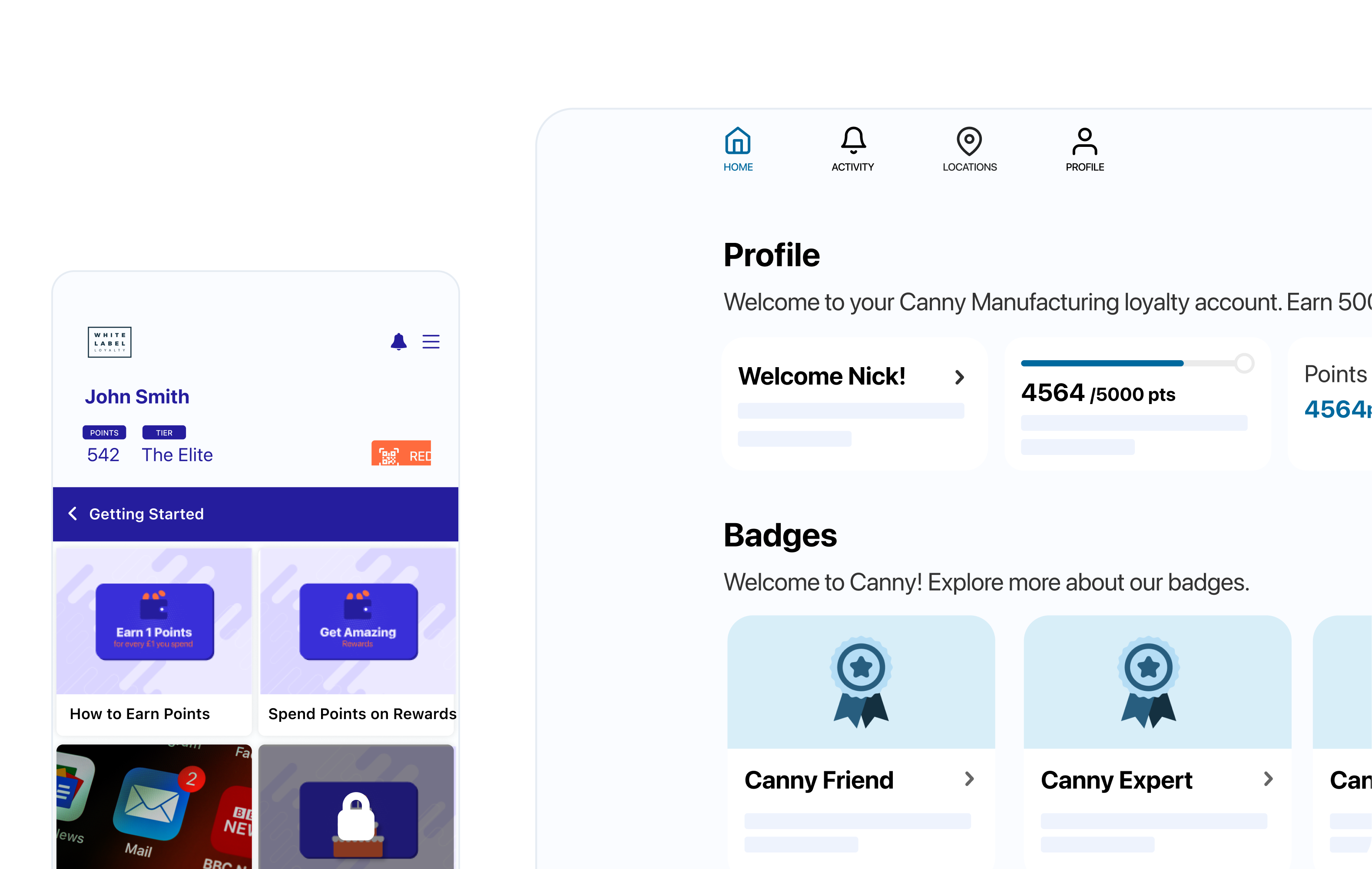Click the 4564 /5000 pts text

[1098, 393]
